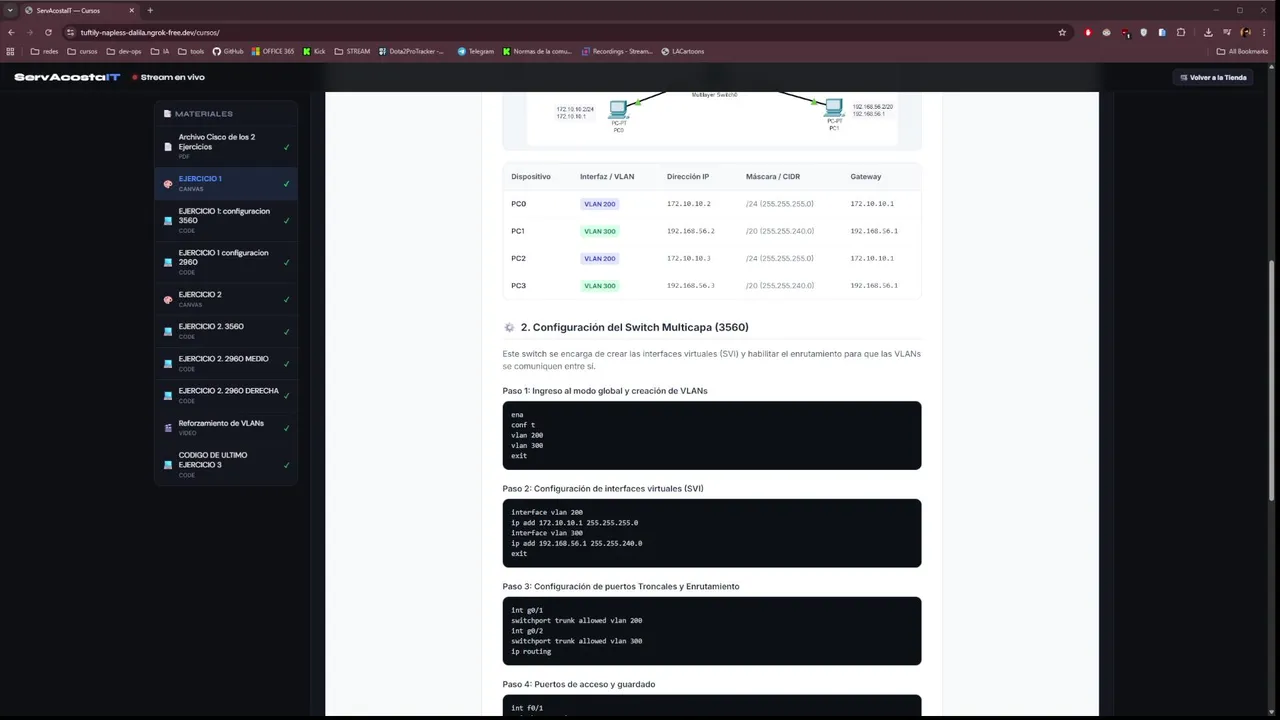Open EJERCICIO 2. 2960 MEDIO item

(x=226, y=363)
